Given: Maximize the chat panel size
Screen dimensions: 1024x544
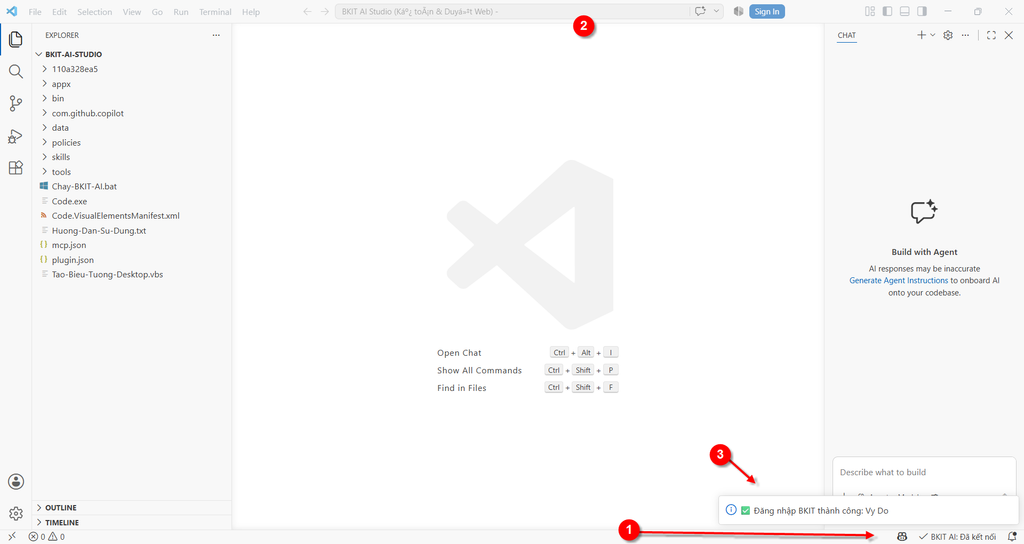Looking at the screenshot, I should coord(991,35).
